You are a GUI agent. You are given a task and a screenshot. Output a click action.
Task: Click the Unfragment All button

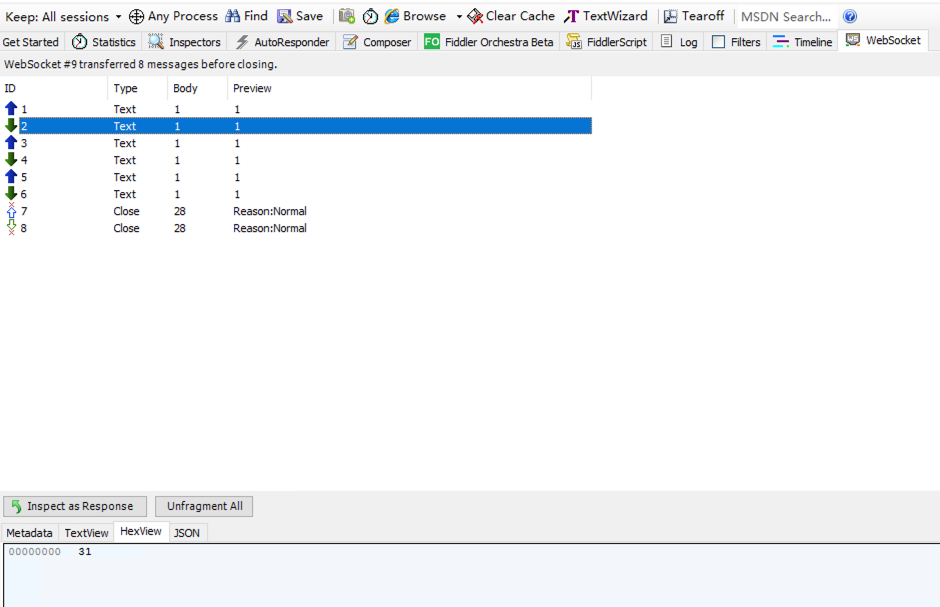click(204, 506)
